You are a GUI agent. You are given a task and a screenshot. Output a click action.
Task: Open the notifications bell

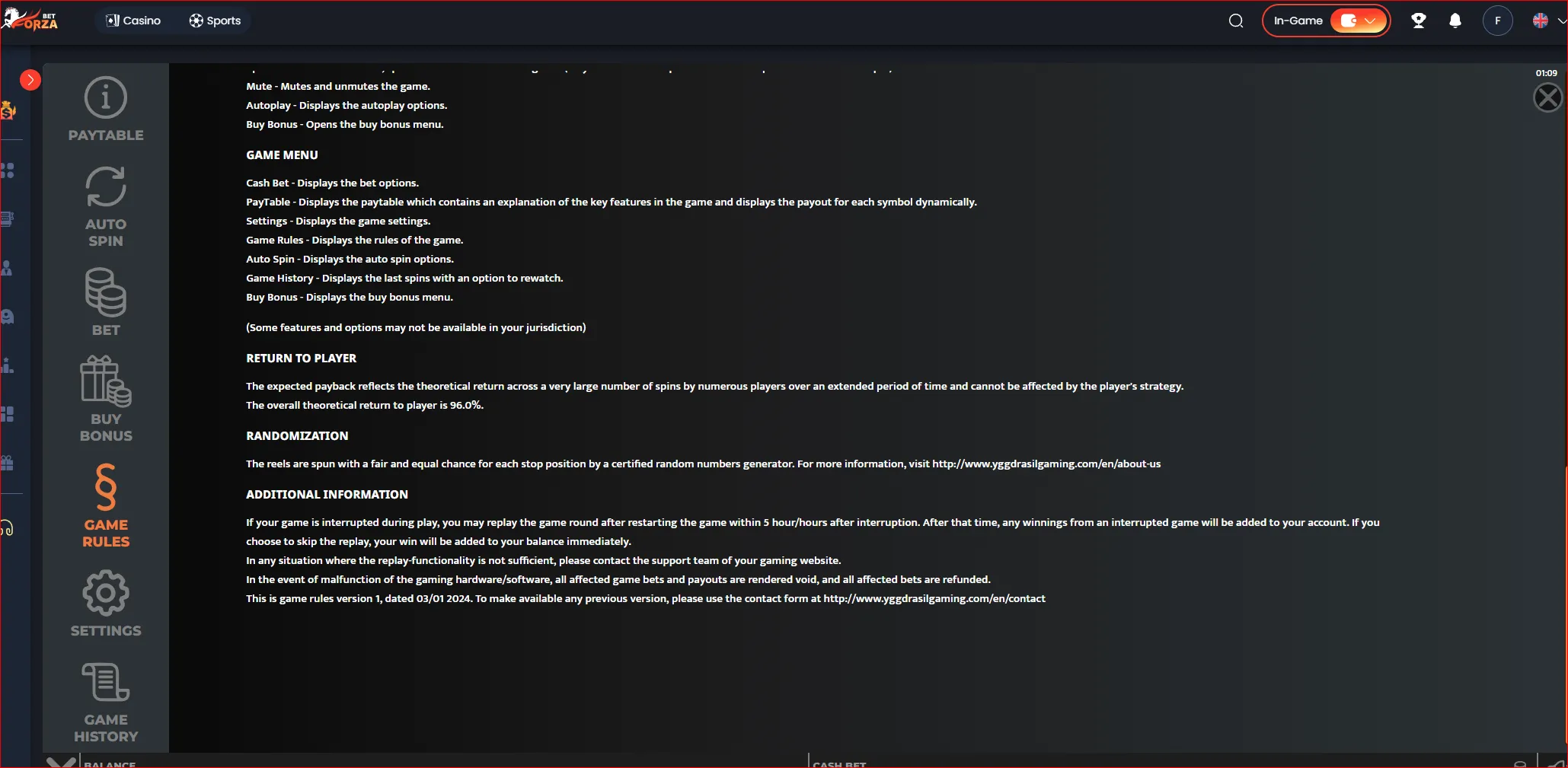click(x=1455, y=21)
